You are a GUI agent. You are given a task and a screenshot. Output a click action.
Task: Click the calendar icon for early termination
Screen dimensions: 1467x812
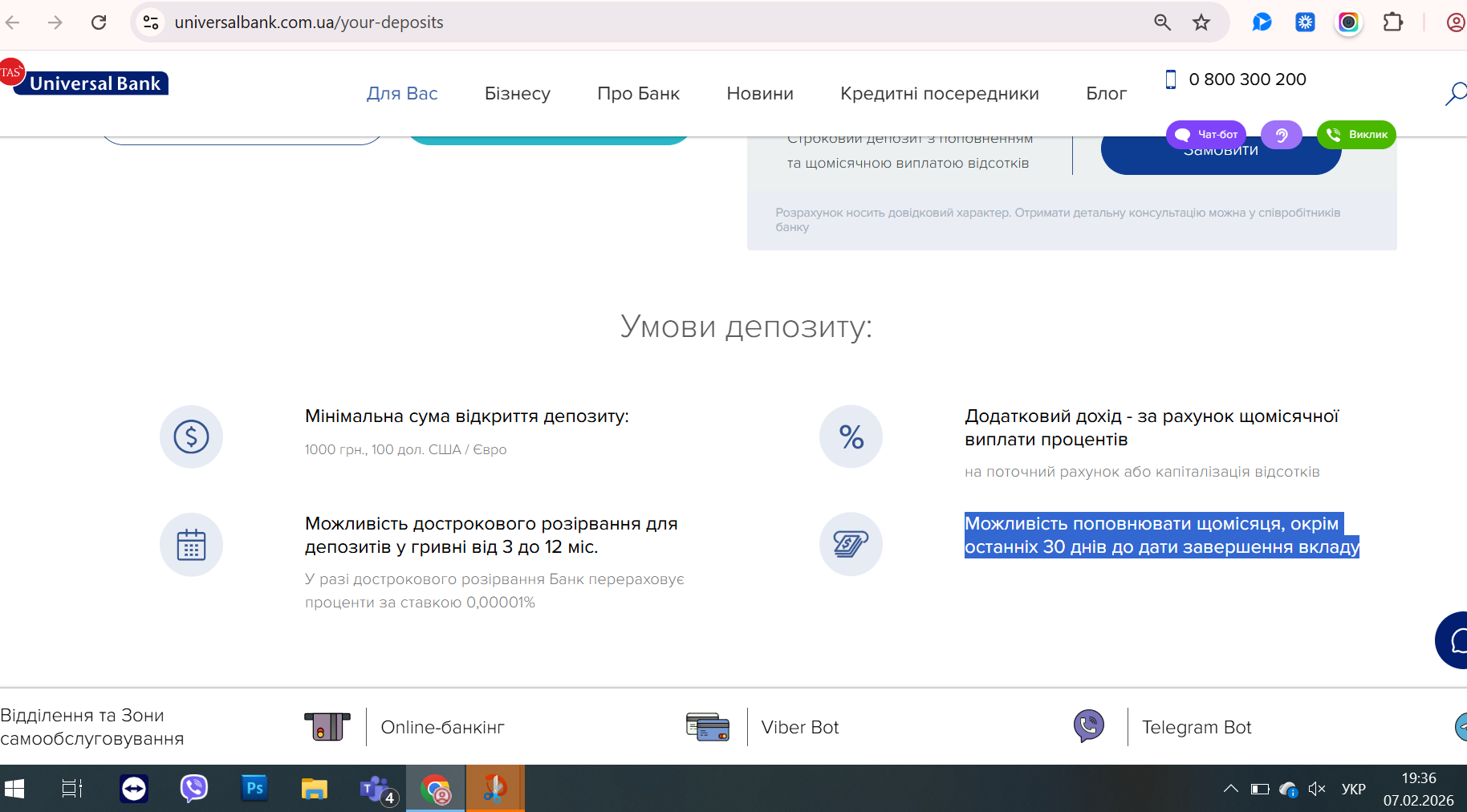(191, 545)
